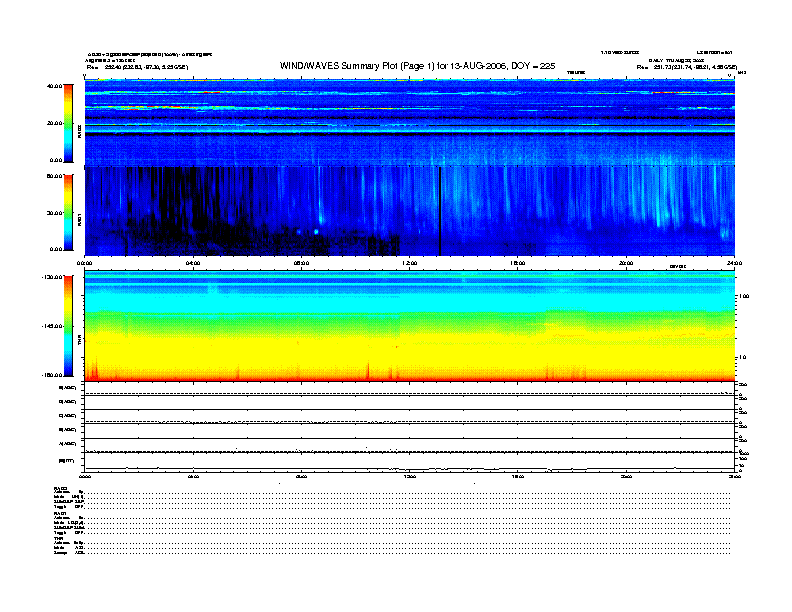792x612 pixels.
Task: Click the rotated RAD2 axis label
Action: (79, 131)
